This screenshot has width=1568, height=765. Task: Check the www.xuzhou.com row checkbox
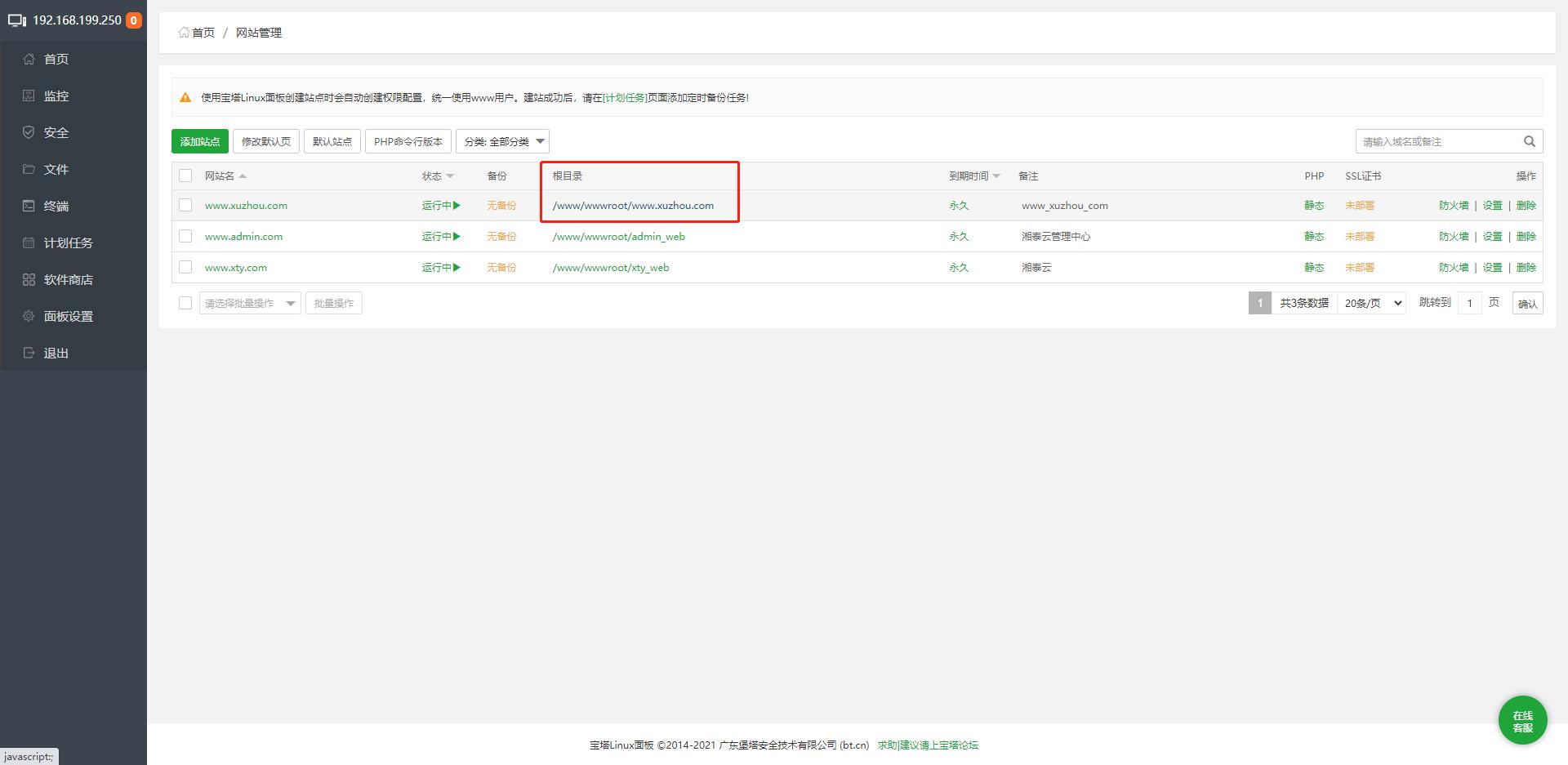[185, 205]
